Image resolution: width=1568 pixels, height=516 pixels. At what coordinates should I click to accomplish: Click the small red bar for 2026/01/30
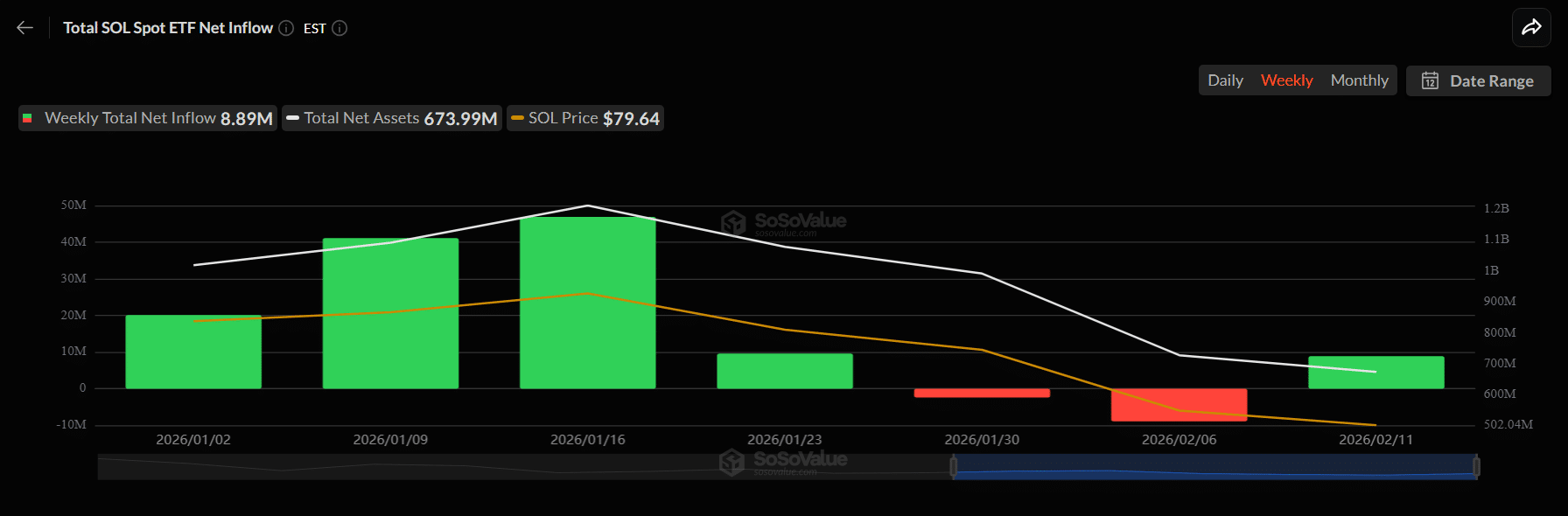point(982,394)
